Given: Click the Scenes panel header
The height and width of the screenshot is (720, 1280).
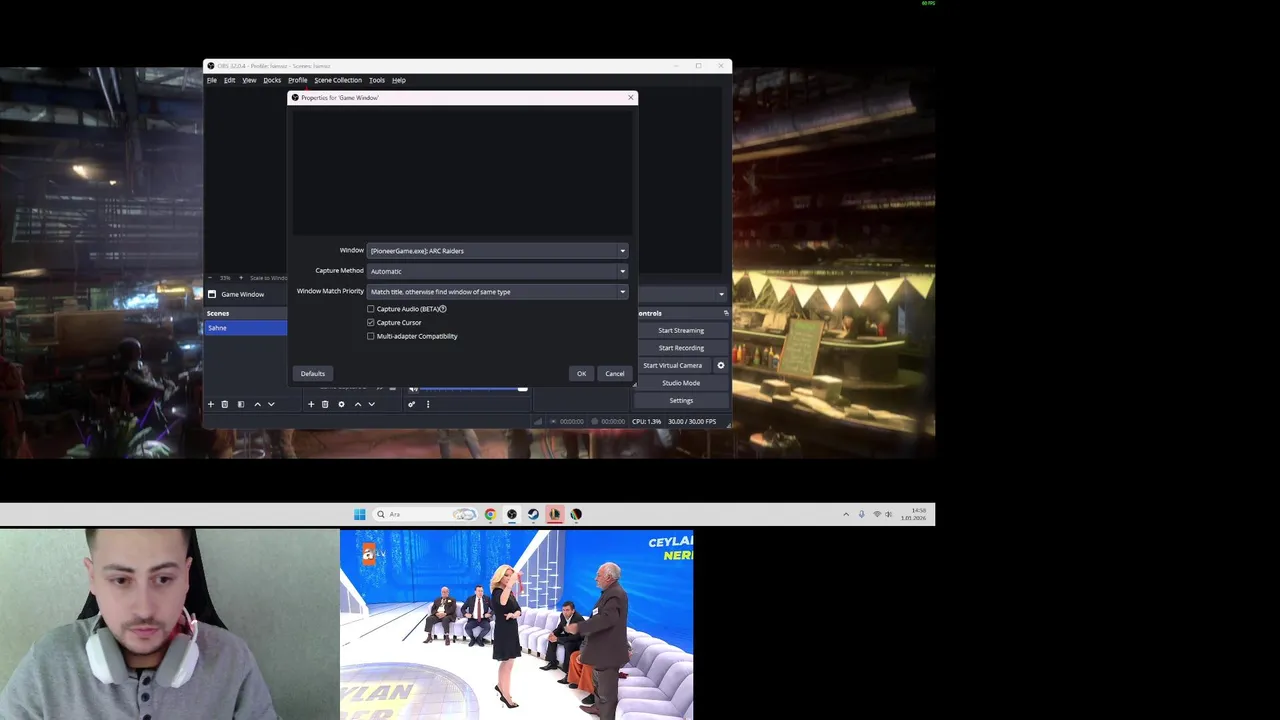Looking at the screenshot, I should point(246,313).
